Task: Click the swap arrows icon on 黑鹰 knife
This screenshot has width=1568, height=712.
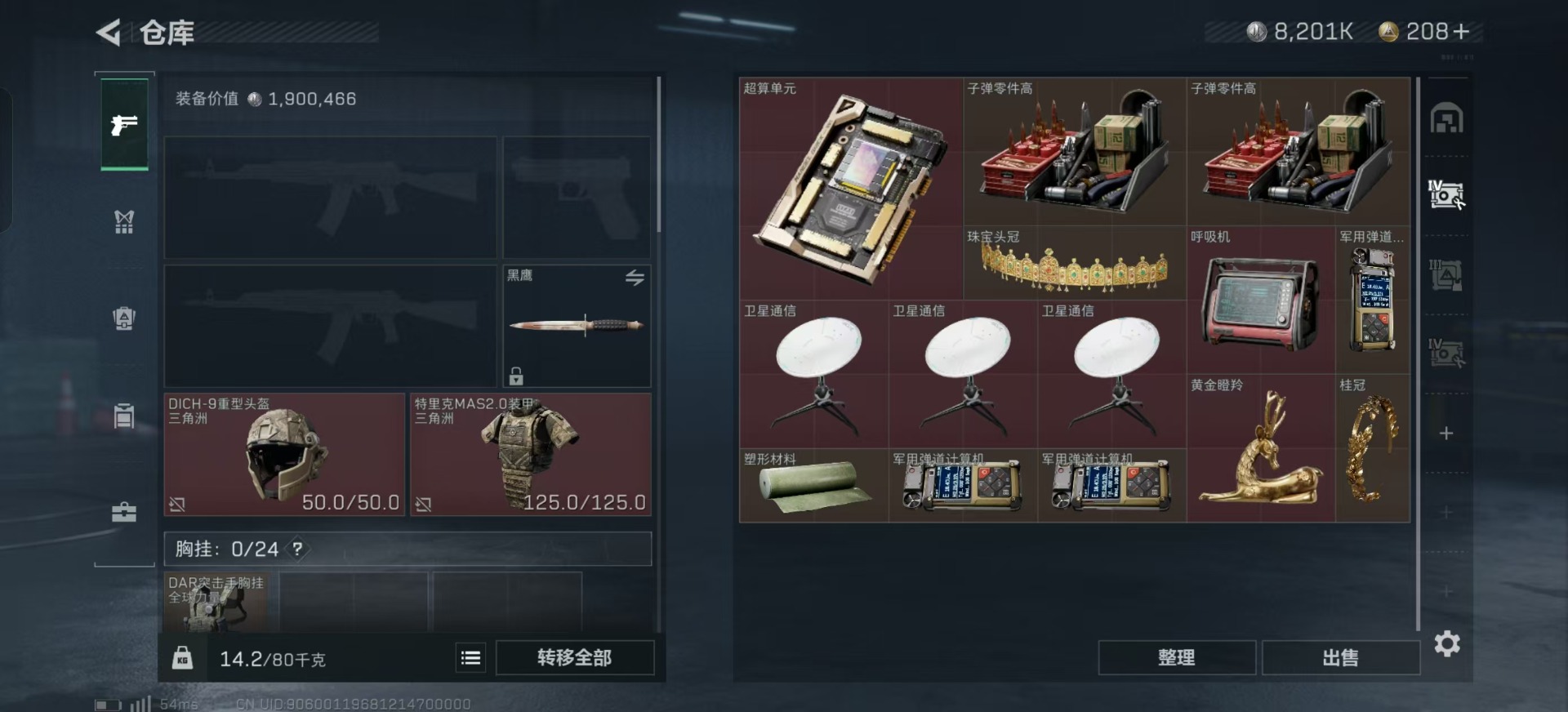Action: click(635, 278)
